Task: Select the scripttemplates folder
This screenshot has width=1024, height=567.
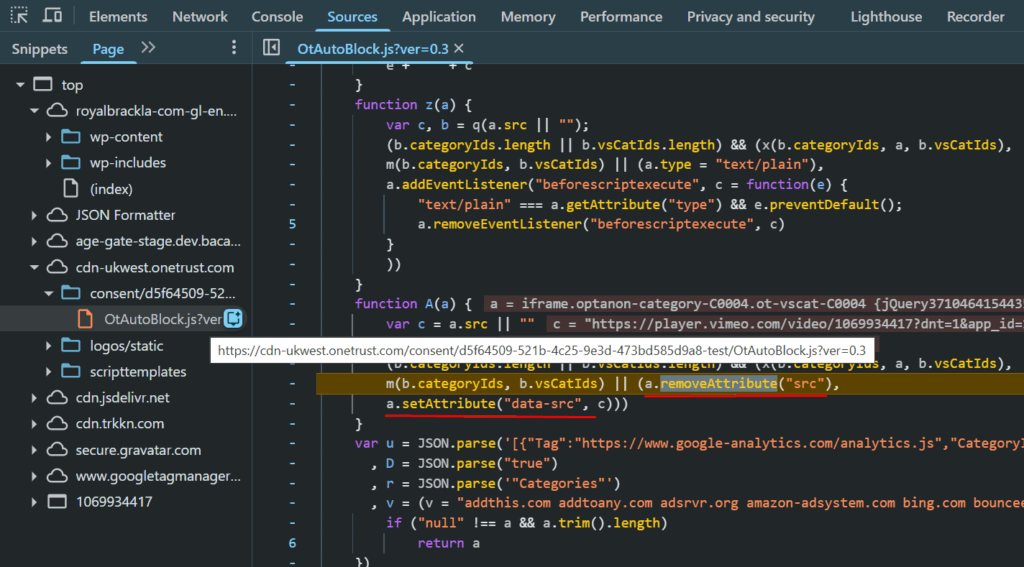Action: pos(137,372)
